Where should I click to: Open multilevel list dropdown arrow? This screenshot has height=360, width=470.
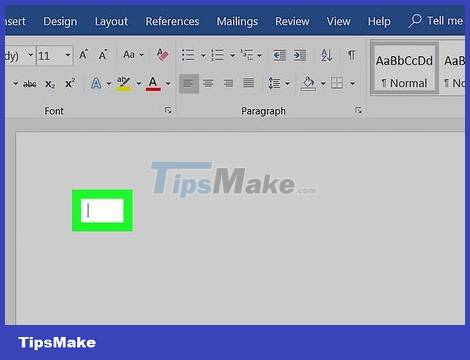259,55
